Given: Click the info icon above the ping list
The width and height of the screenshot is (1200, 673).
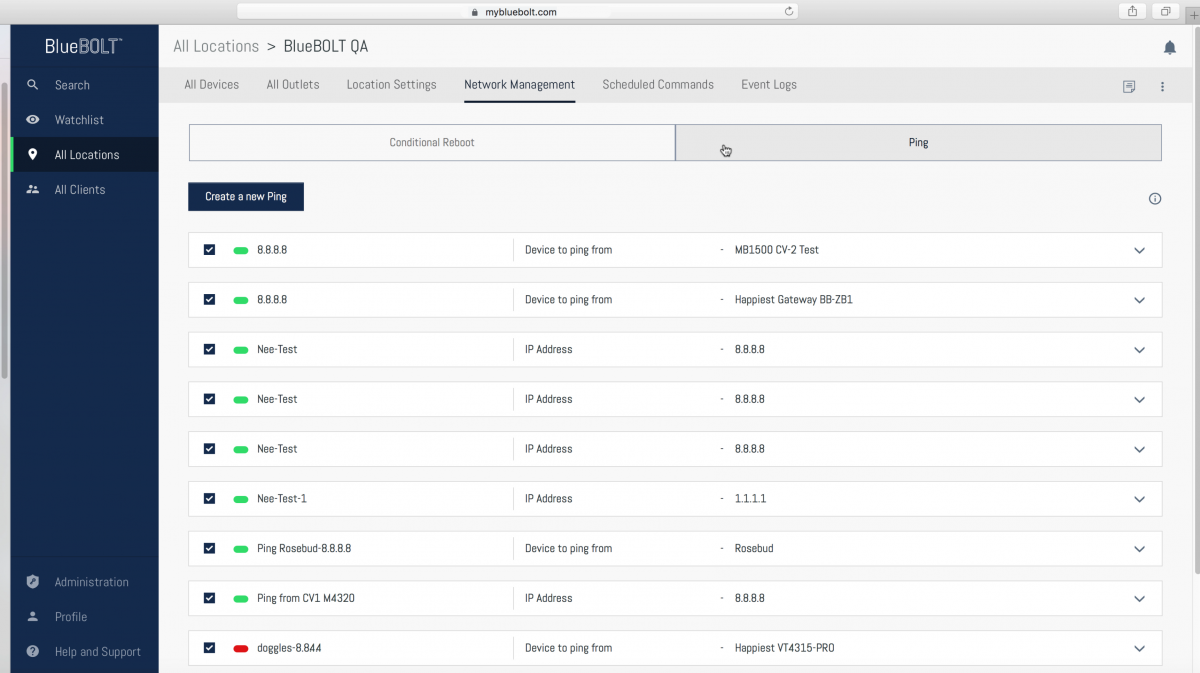Looking at the screenshot, I should [1155, 198].
